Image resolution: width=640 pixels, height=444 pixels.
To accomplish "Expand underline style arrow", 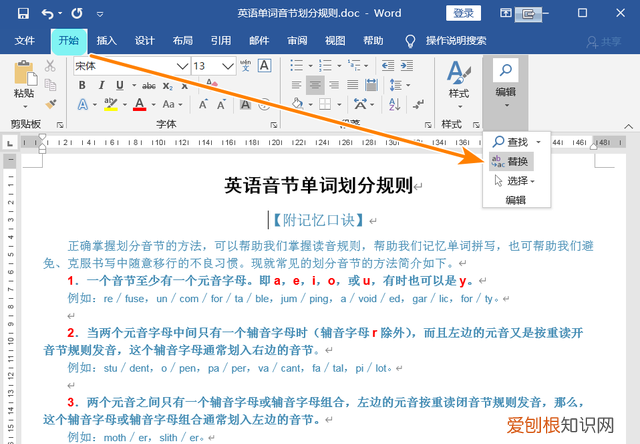I will tap(133, 85).
